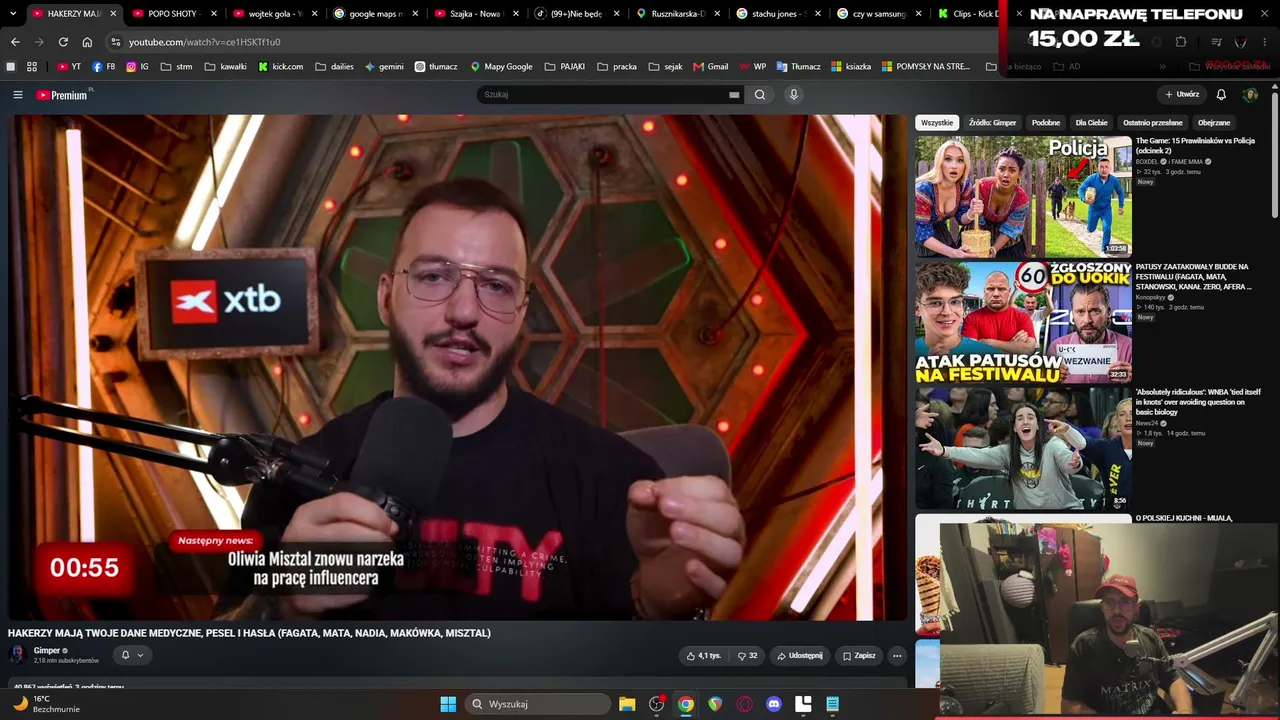Select the Obejrzane filter chip
This screenshot has height=720, width=1280.
click(x=1214, y=123)
